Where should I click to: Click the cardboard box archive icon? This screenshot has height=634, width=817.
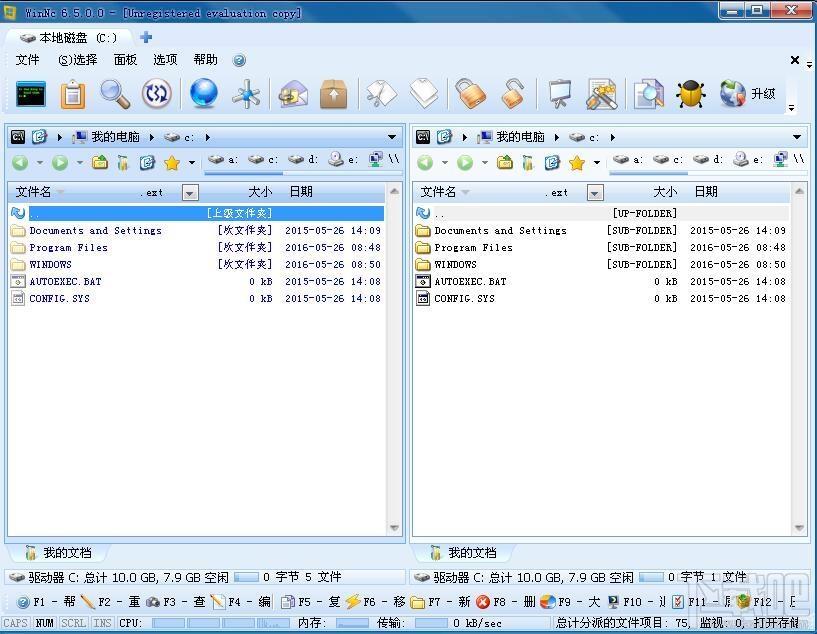tap(333, 94)
